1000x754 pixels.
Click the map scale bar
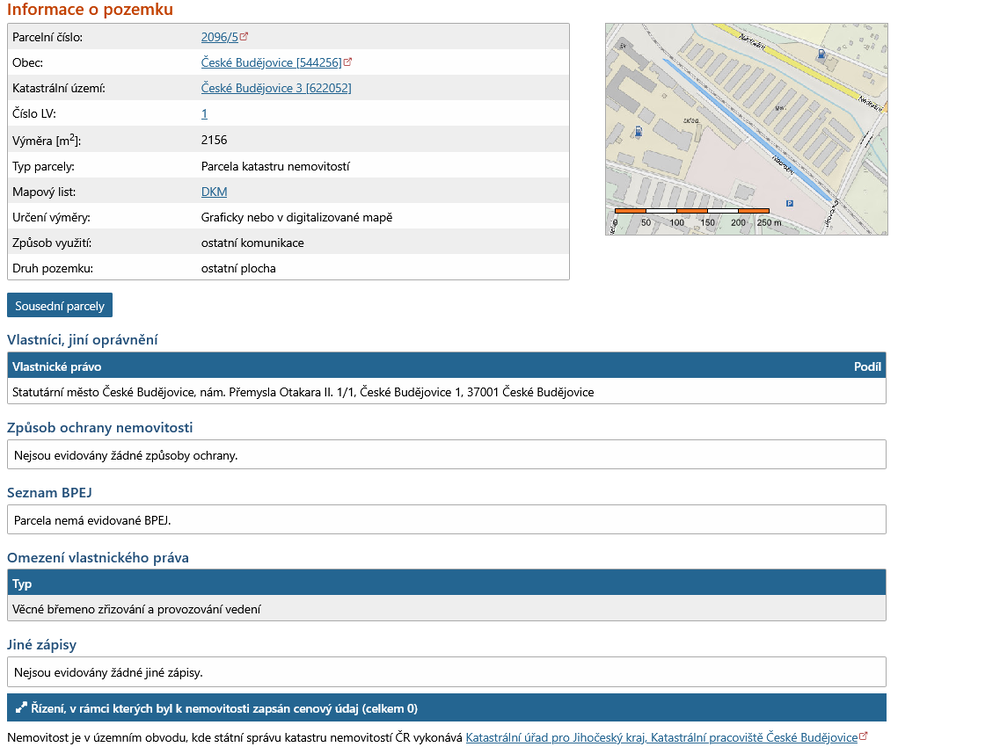(693, 211)
